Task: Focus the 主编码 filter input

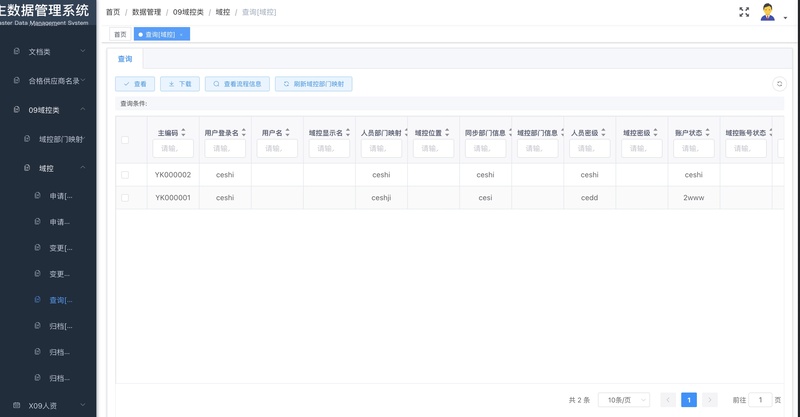Action: 173,148
